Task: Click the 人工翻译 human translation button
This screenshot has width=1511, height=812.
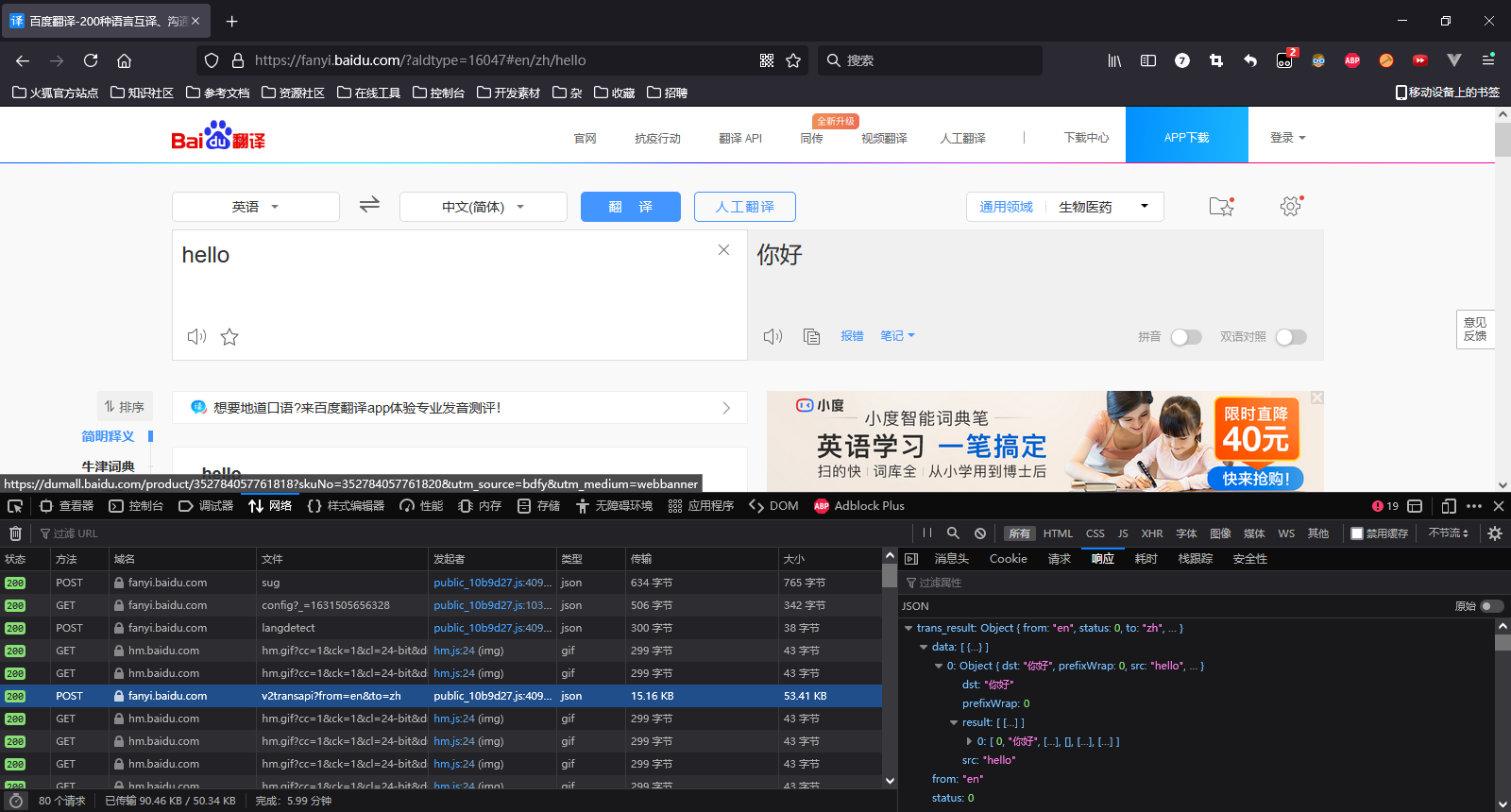Action: pyautogui.click(x=745, y=207)
